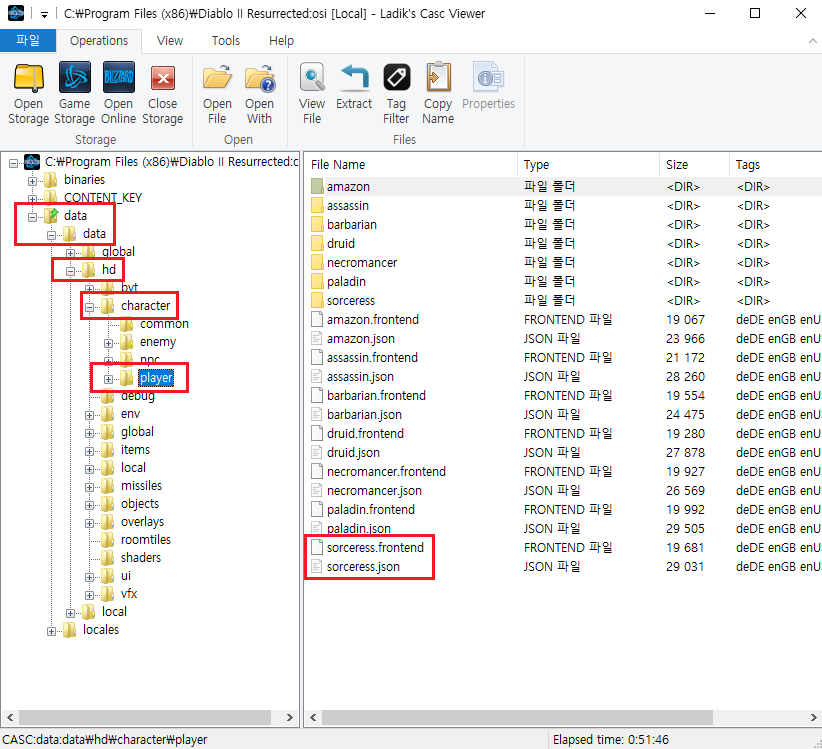This screenshot has height=749, width=822.
Task: Collapse the ribbon with the chevron
Action: (x=813, y=41)
